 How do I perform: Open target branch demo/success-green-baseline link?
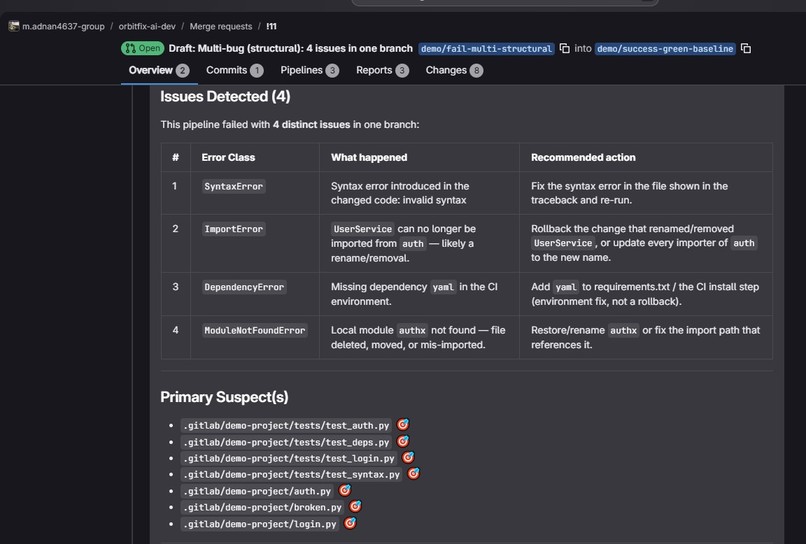click(x=665, y=49)
